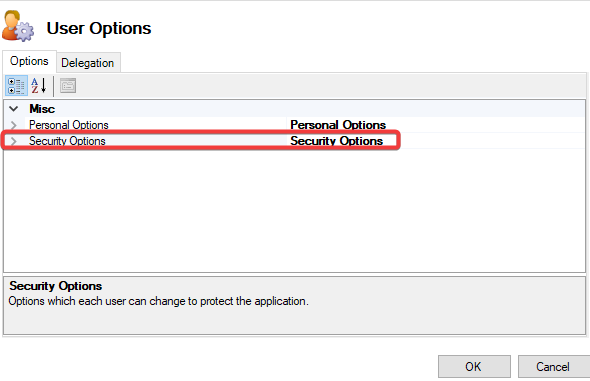This screenshot has height=381, width=590.
Task: Expand the Personal Options arrow
Action: coord(14,125)
